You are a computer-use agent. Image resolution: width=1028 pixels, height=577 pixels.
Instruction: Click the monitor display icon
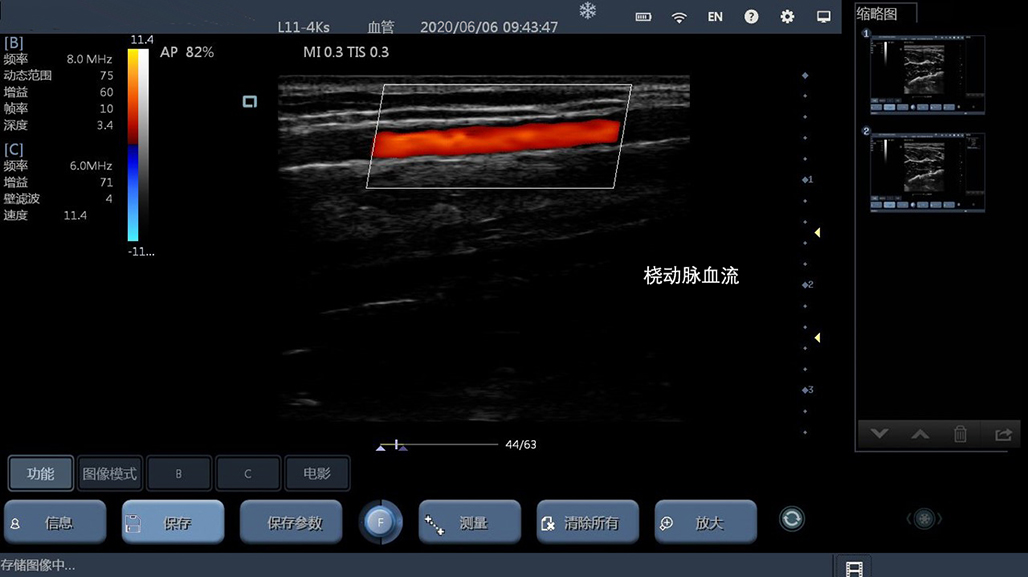pos(824,17)
